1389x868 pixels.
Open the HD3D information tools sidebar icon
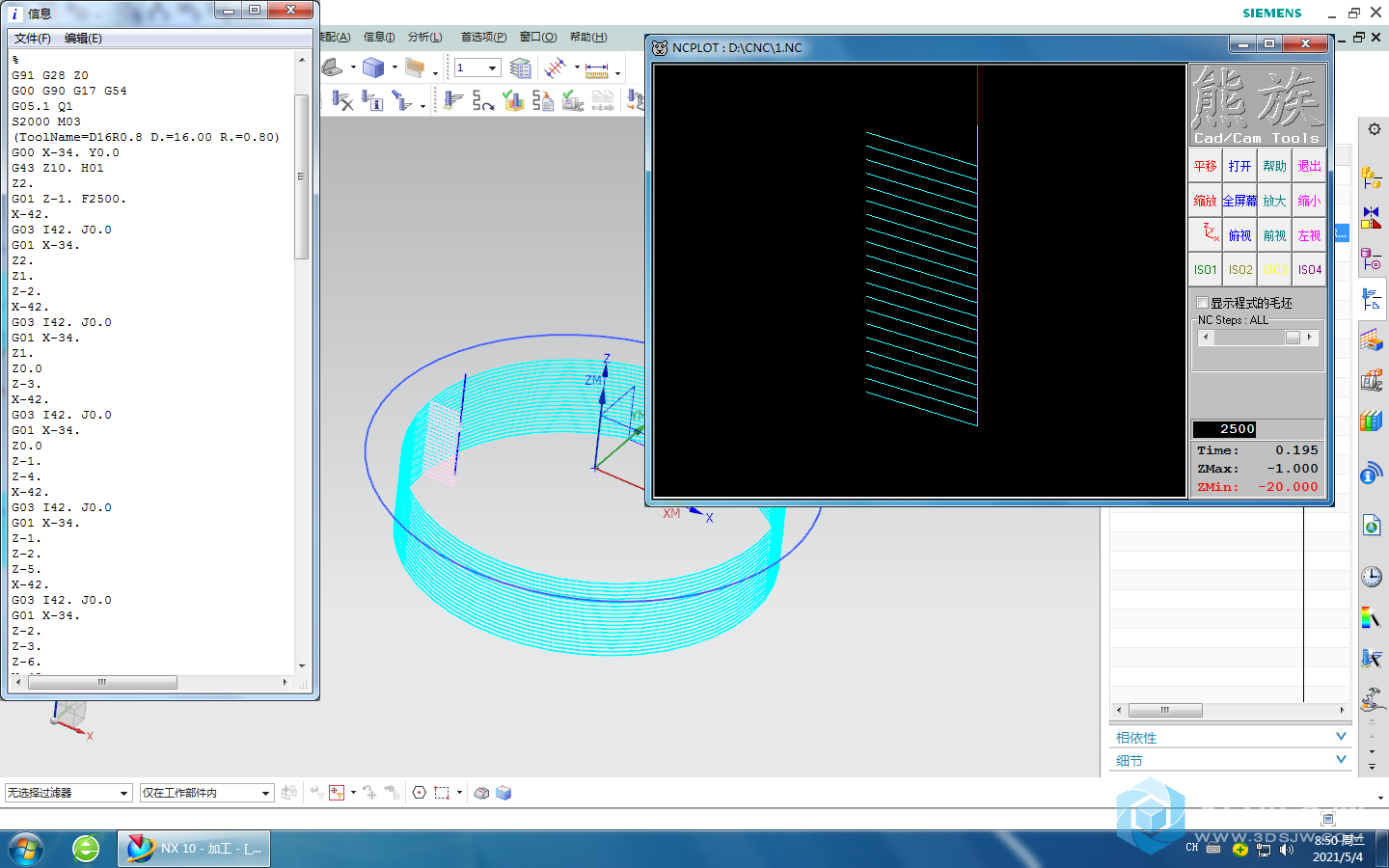click(1372, 474)
